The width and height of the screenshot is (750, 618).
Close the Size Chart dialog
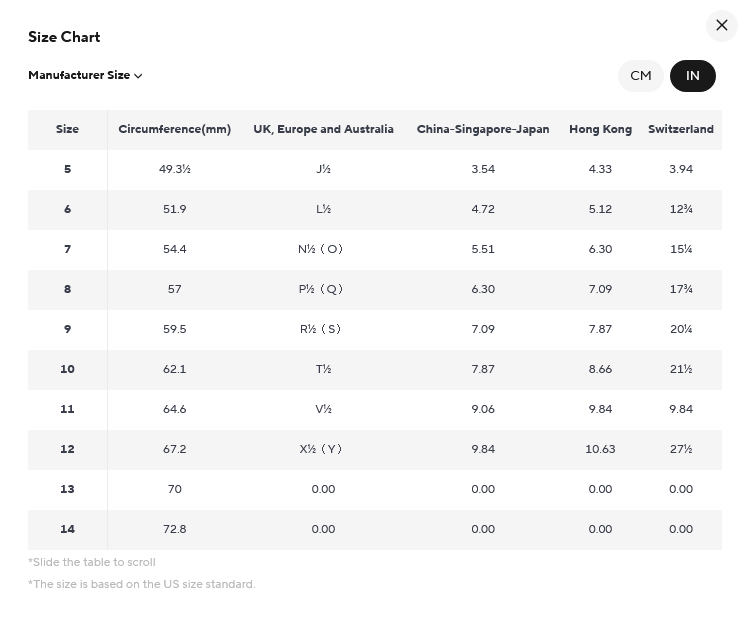pos(721,25)
